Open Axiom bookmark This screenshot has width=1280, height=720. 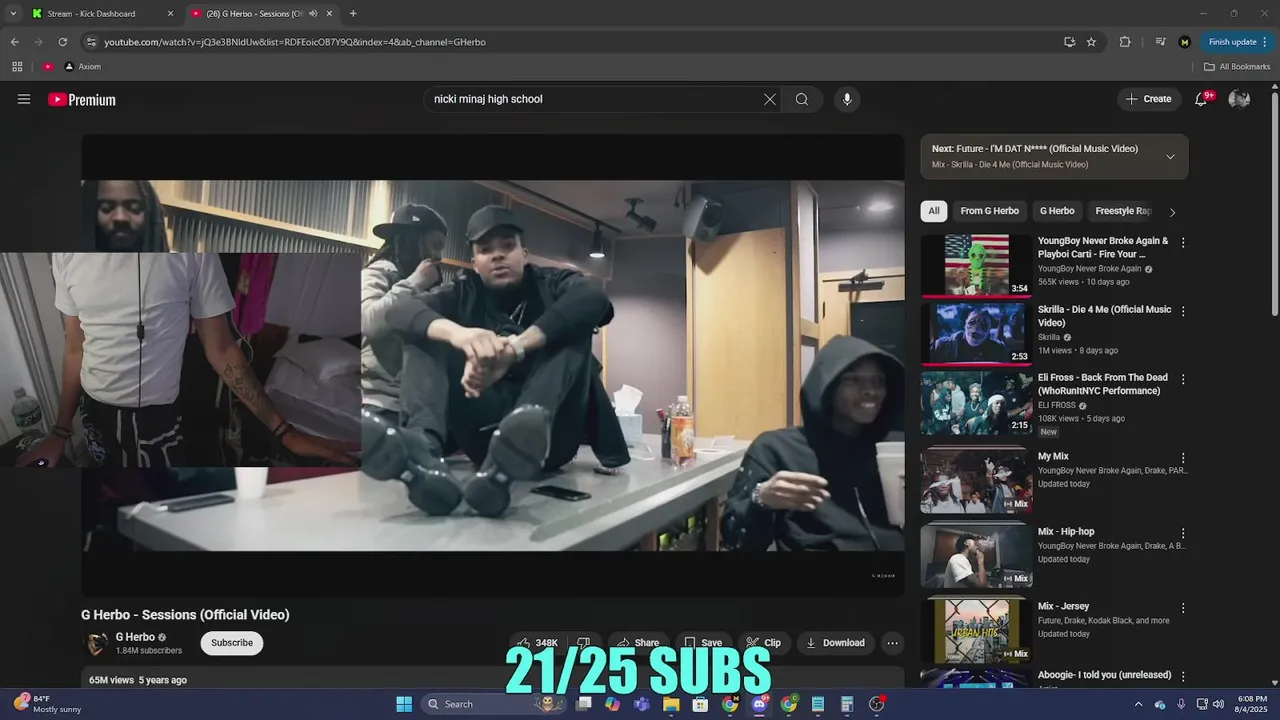coord(83,66)
